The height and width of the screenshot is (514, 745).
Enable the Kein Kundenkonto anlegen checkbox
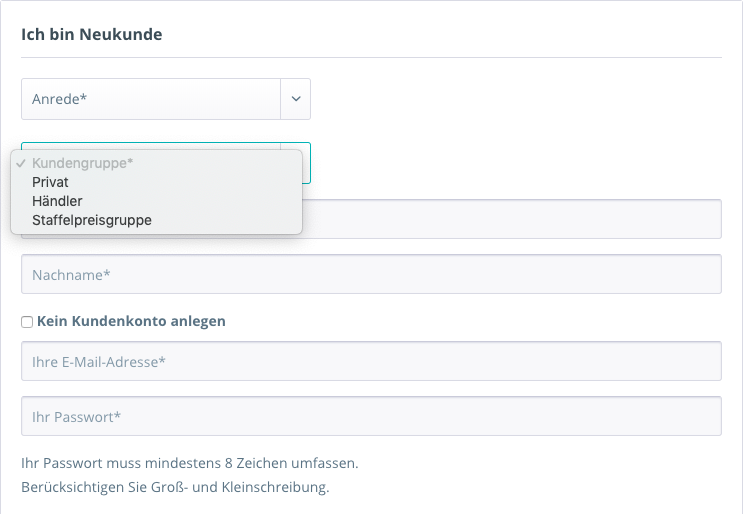click(27, 322)
